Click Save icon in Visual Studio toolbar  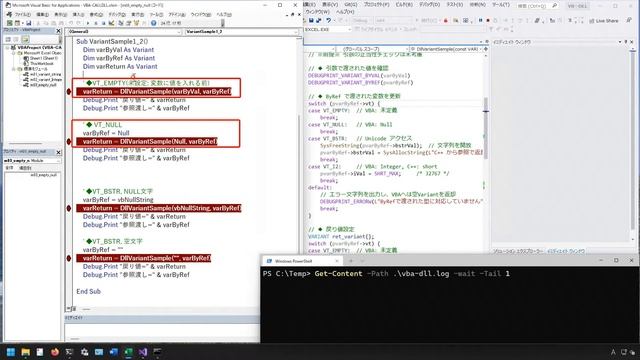[311, 20]
